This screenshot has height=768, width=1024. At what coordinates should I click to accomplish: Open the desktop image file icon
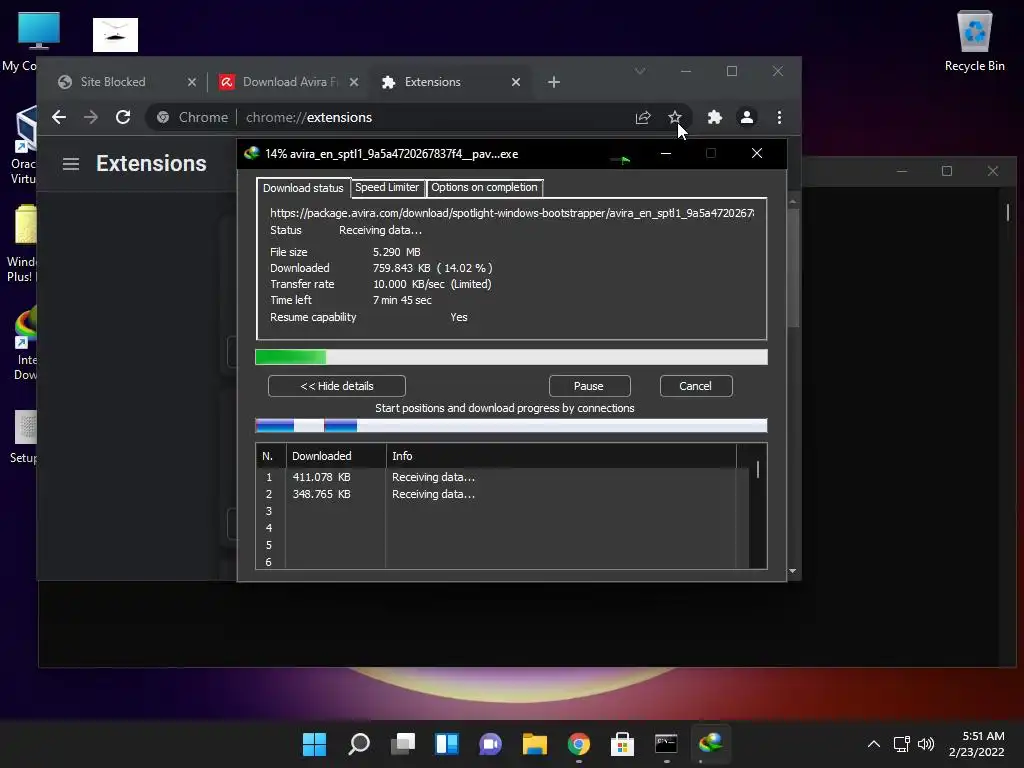pos(116,35)
